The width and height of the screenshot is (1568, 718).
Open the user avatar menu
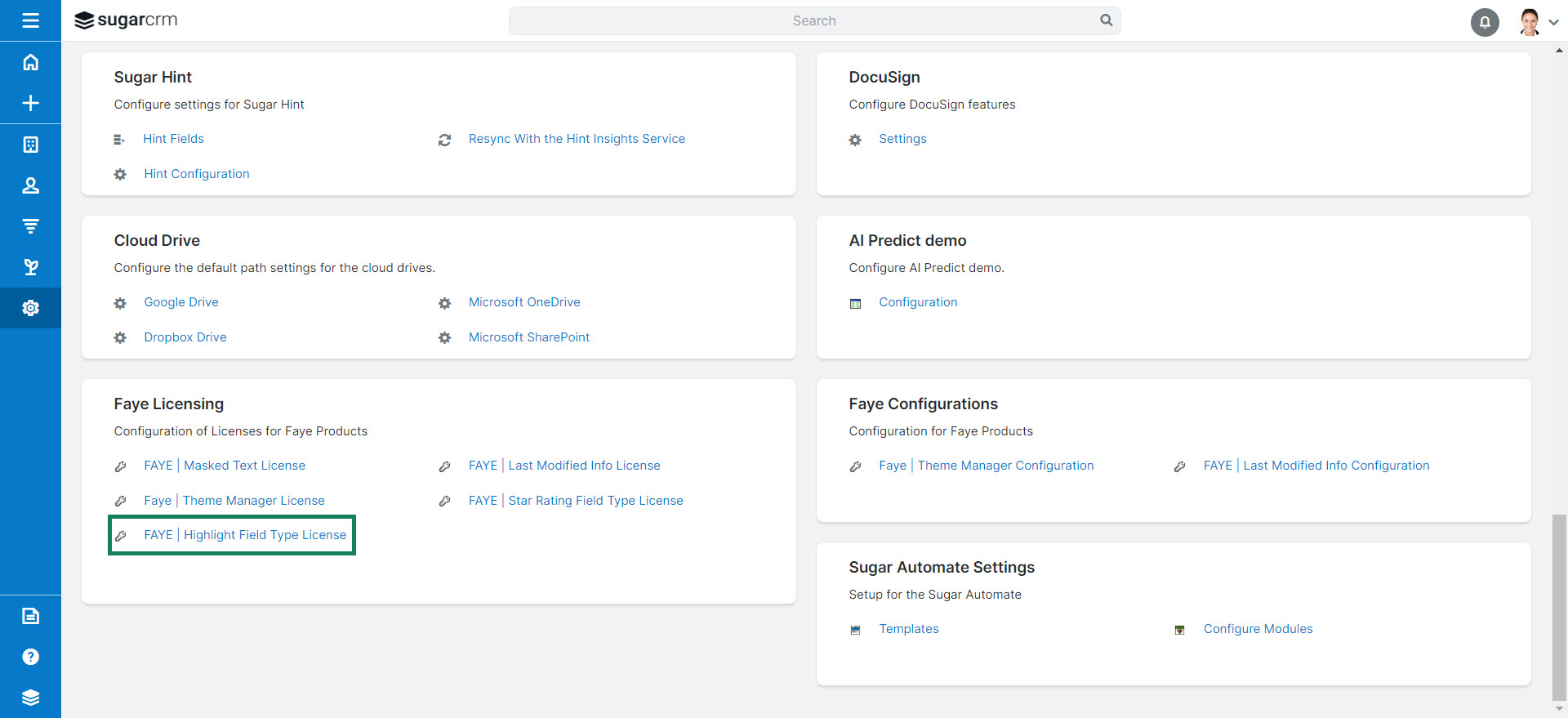[x=1530, y=22]
